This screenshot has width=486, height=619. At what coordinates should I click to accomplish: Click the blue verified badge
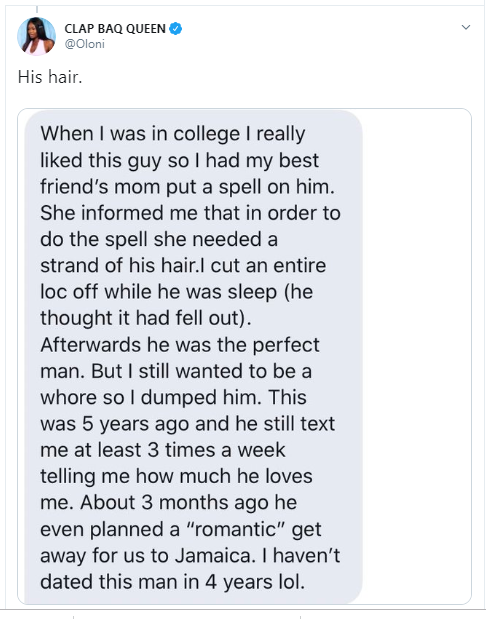pos(176,29)
